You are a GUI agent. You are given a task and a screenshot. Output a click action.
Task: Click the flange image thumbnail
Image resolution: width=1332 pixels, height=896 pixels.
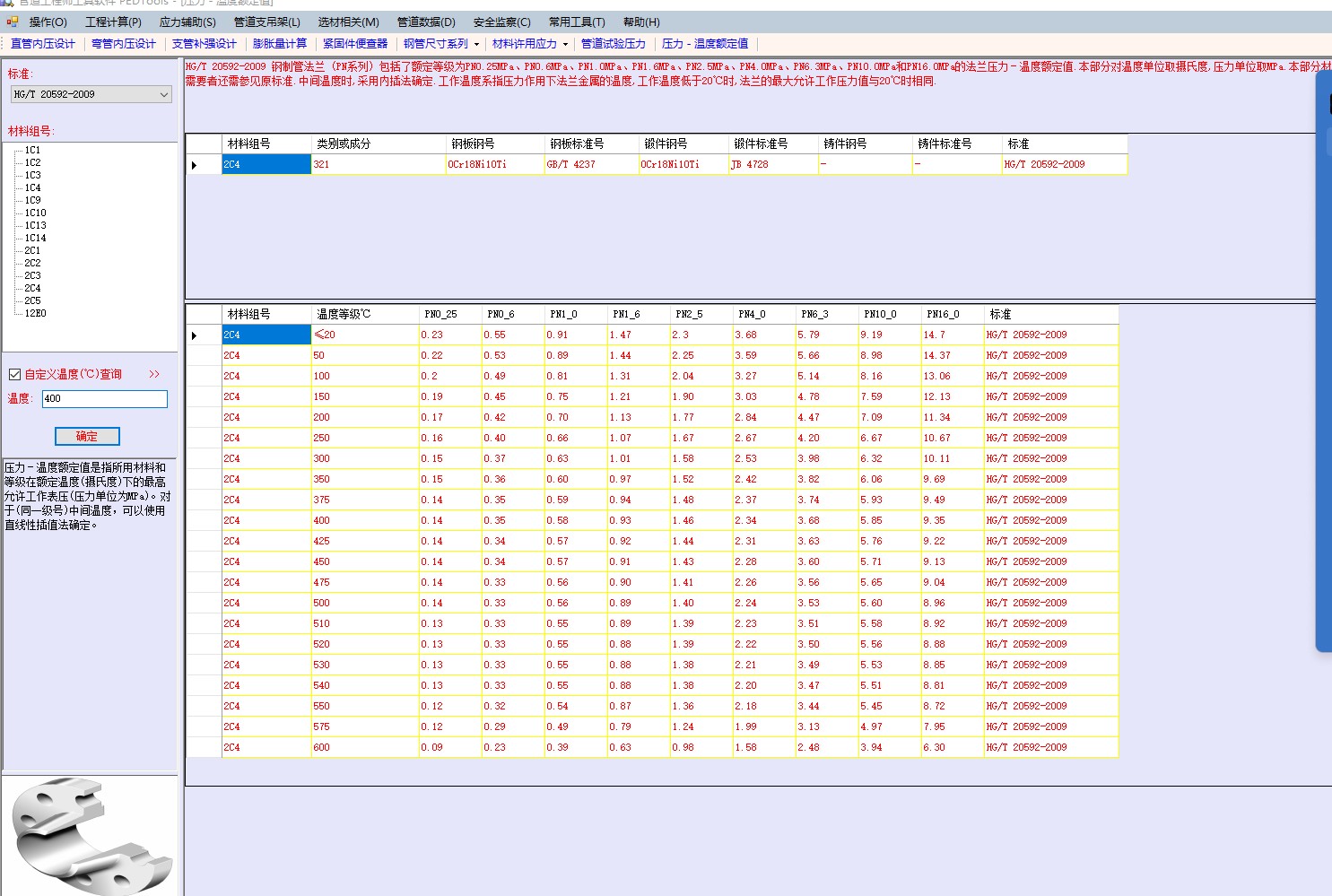tap(90, 836)
